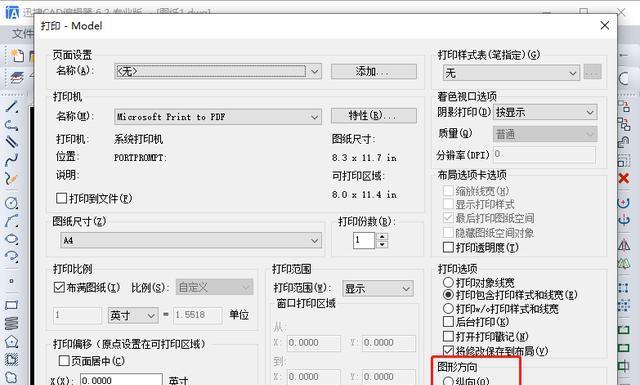This screenshot has width=640, height=385.
Task: Click the 添加... button
Action: pyautogui.click(x=374, y=71)
